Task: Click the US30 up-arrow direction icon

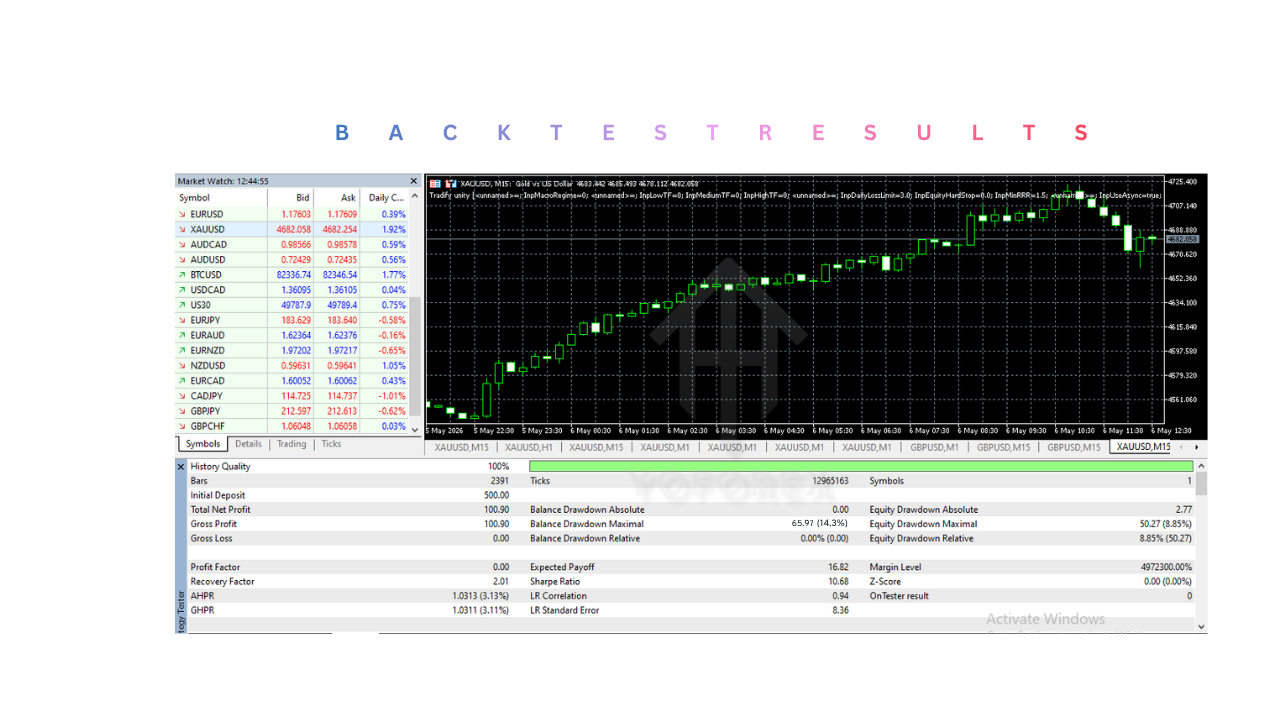Action: tap(182, 305)
